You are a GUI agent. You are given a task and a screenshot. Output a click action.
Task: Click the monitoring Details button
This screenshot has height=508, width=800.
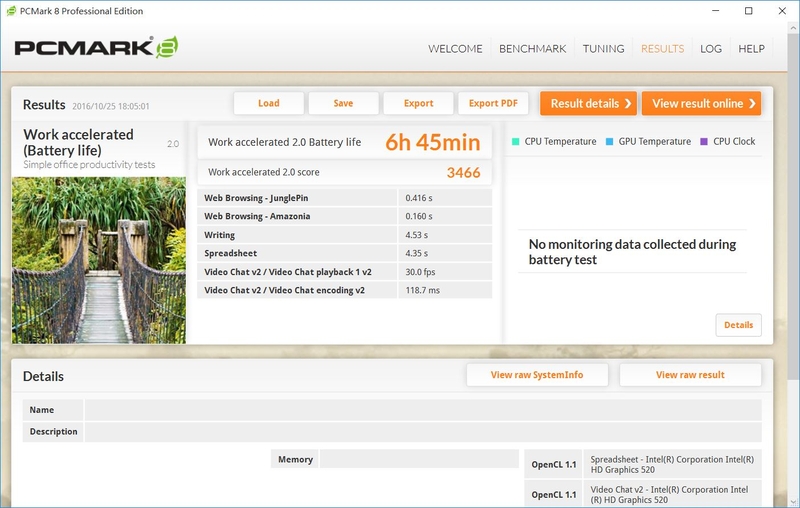click(738, 325)
